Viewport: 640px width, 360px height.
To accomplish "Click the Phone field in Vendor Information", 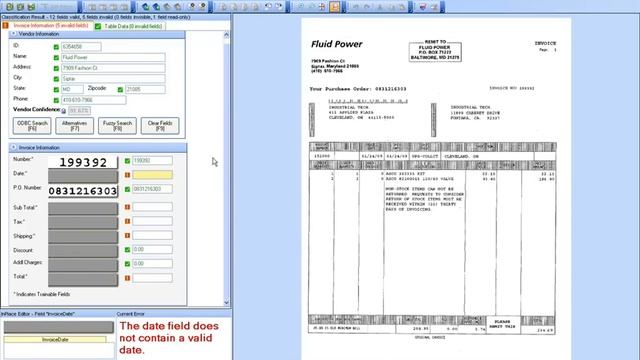I will [93, 100].
